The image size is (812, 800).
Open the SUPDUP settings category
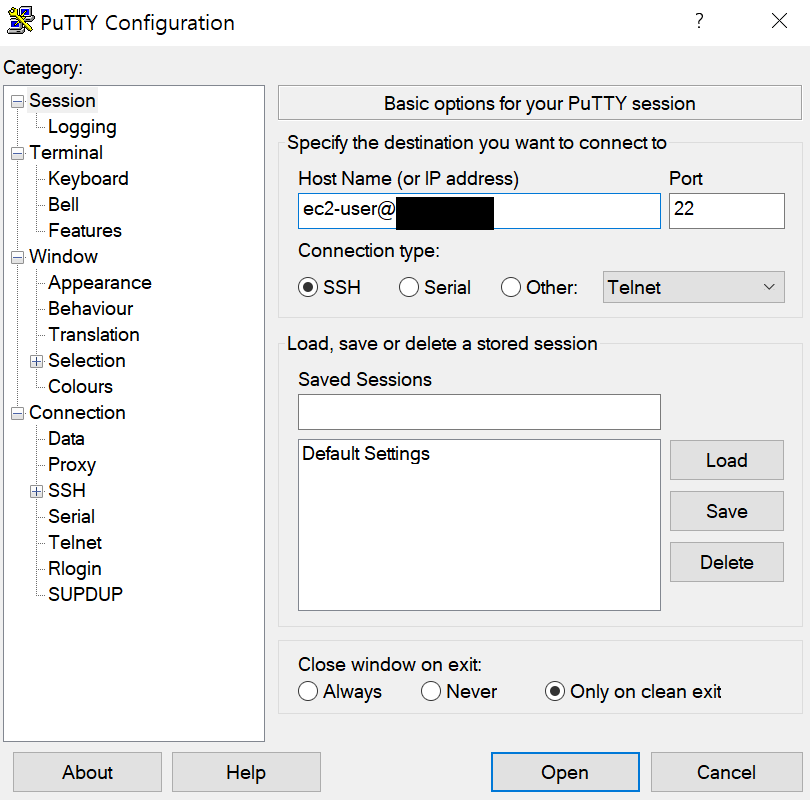[85, 594]
